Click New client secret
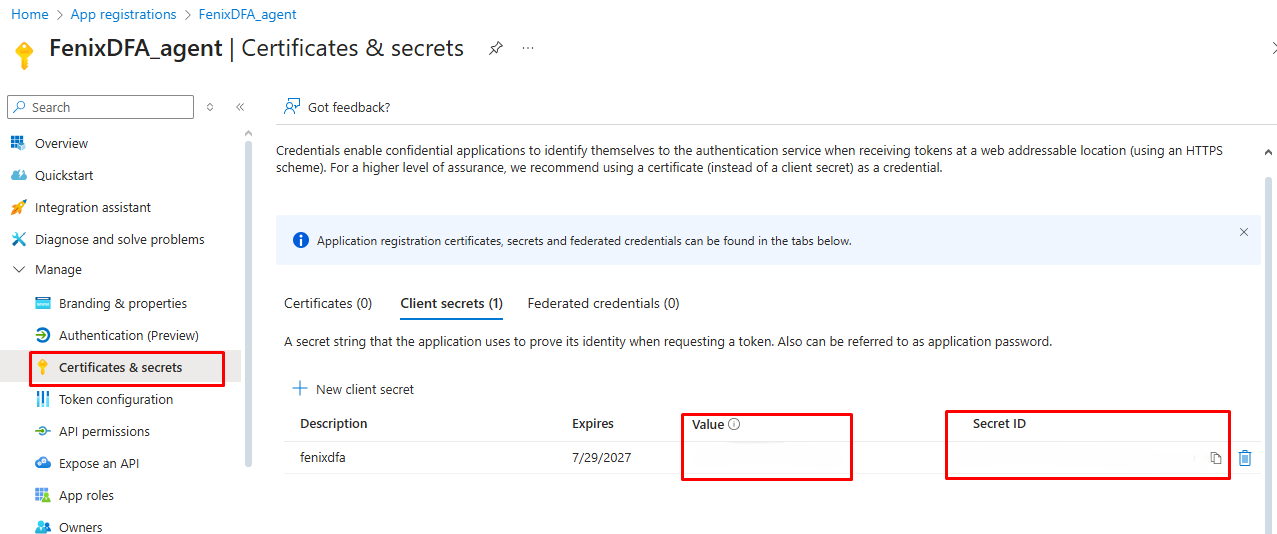 [353, 389]
